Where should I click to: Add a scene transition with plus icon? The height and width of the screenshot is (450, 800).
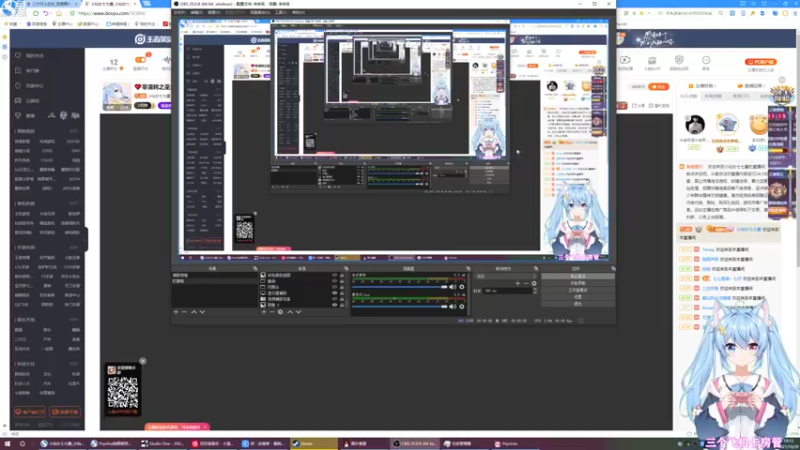click(518, 283)
